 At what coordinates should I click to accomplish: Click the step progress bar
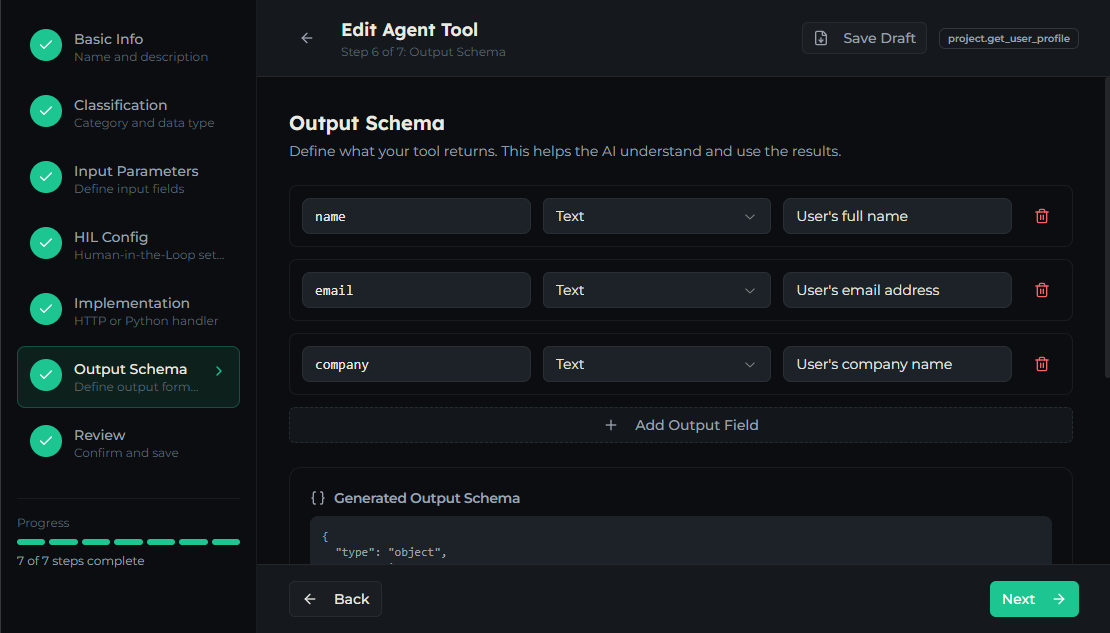128,542
